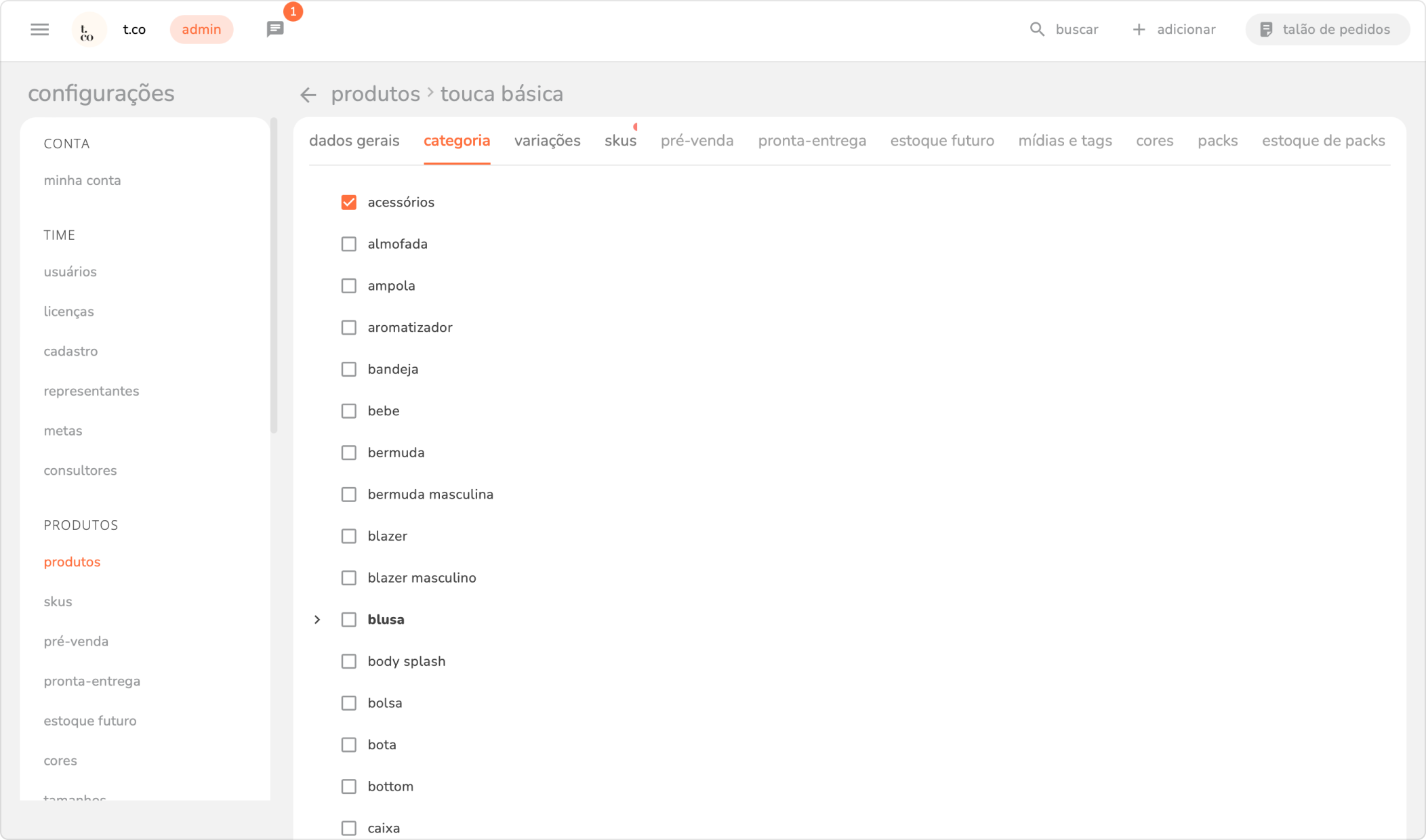
Task: Switch to the variações tab
Action: click(x=547, y=141)
